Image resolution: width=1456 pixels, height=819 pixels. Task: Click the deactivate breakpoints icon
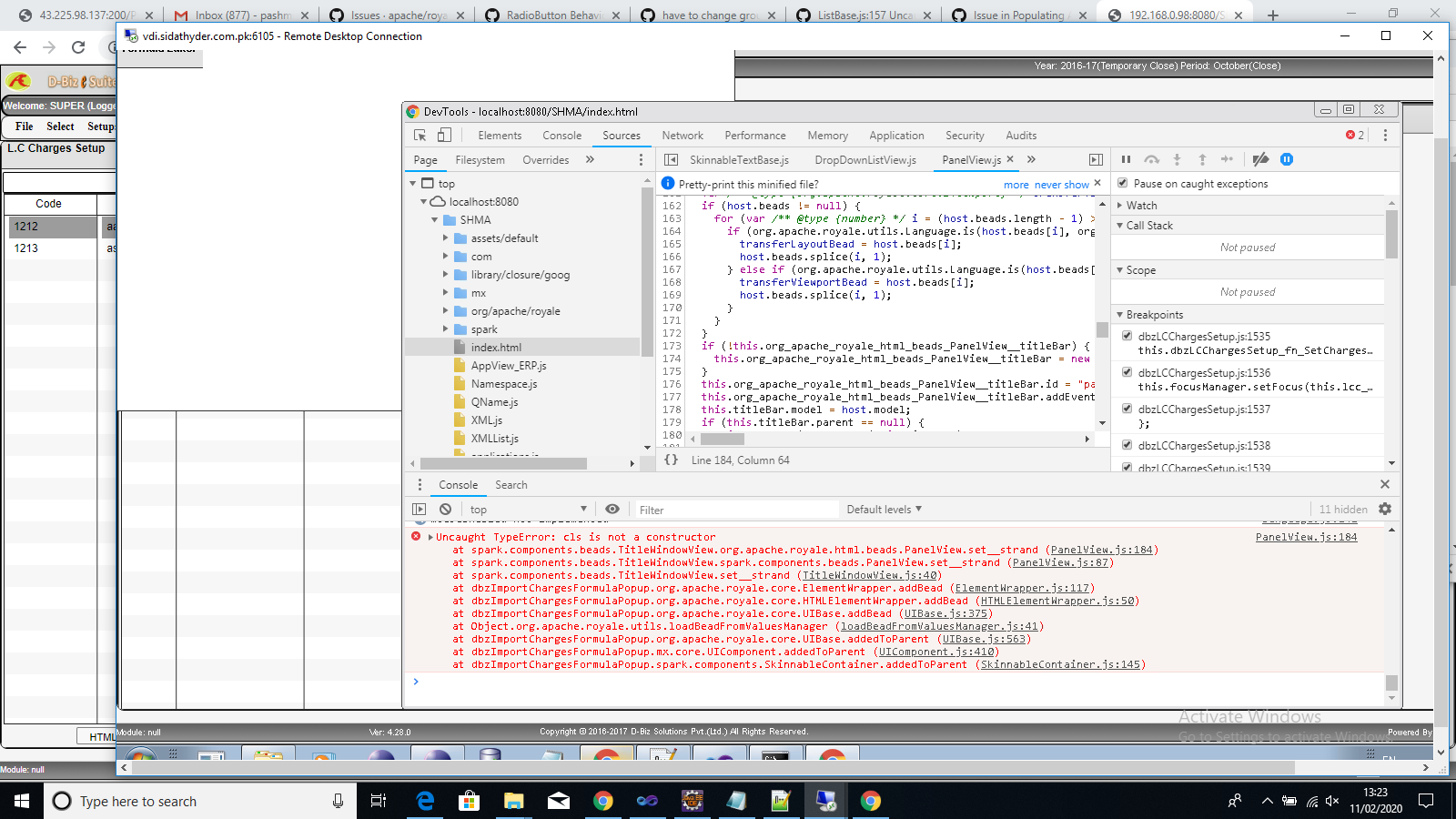click(x=1260, y=159)
